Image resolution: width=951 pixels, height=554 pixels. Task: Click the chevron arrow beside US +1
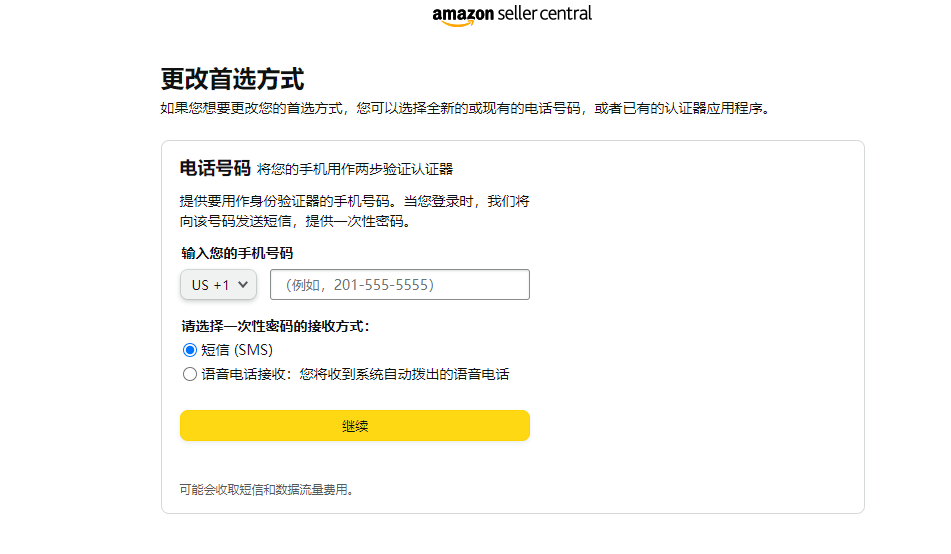pos(243,285)
